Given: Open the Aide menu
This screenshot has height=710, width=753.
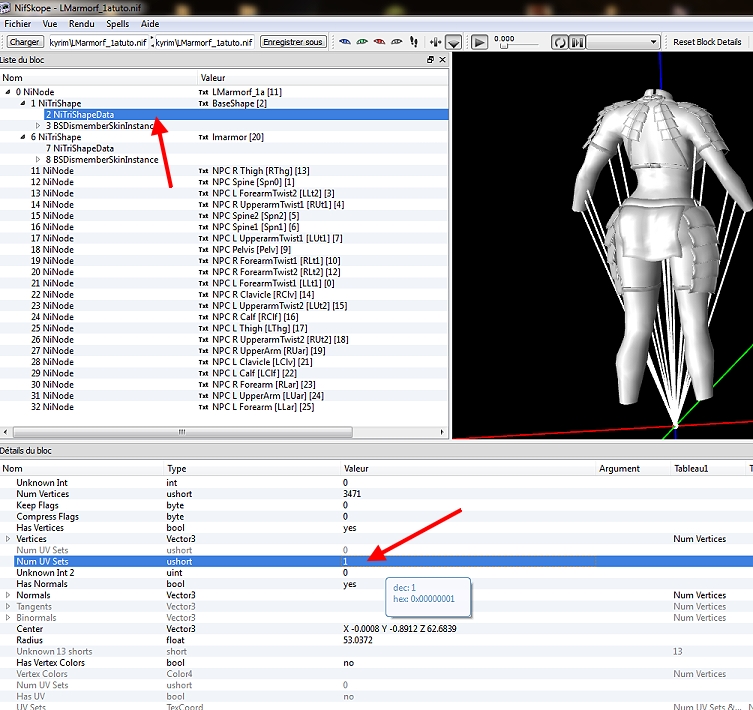Looking at the screenshot, I should 150,24.
